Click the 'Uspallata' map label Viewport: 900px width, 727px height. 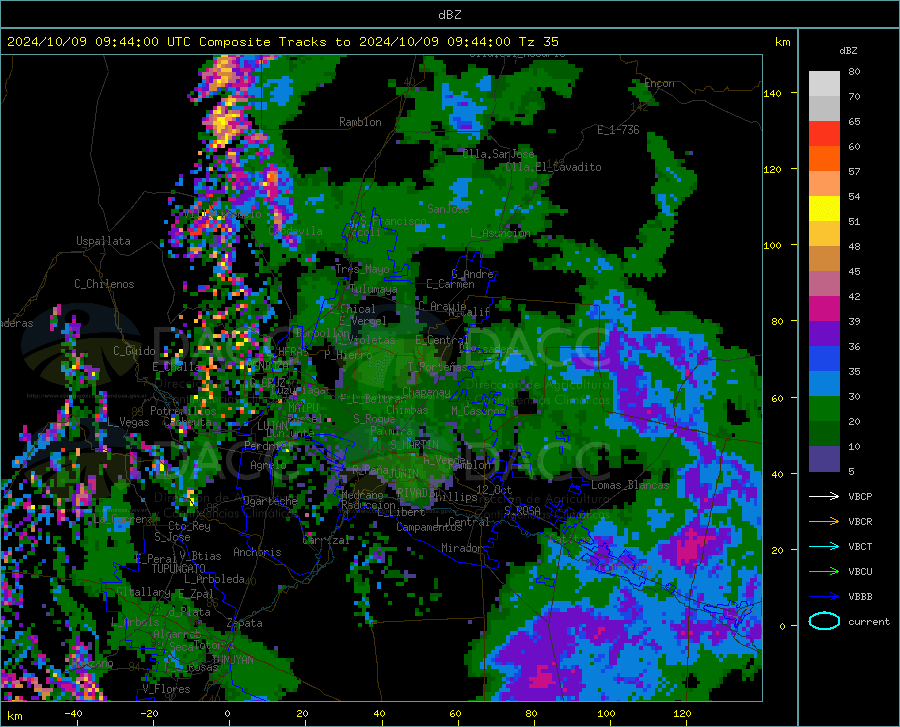tap(103, 241)
